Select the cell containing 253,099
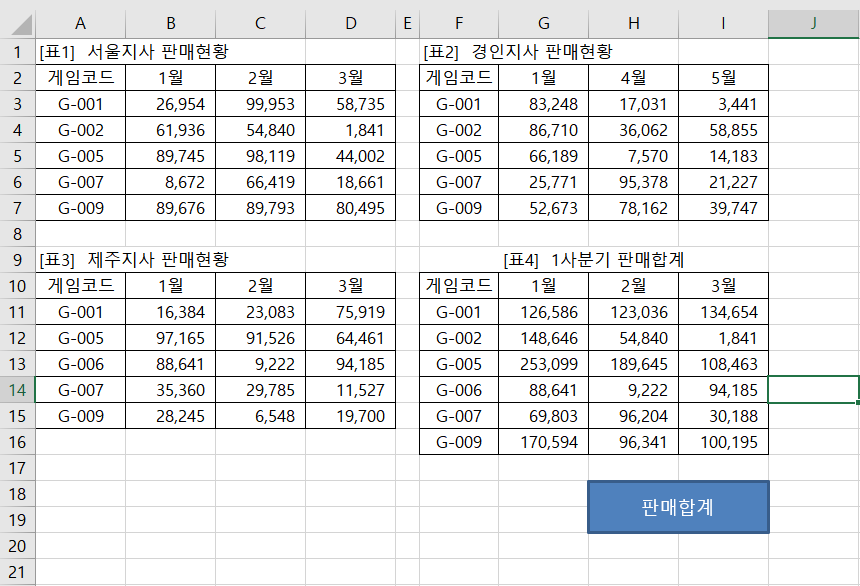This screenshot has width=860, height=586. (543, 364)
